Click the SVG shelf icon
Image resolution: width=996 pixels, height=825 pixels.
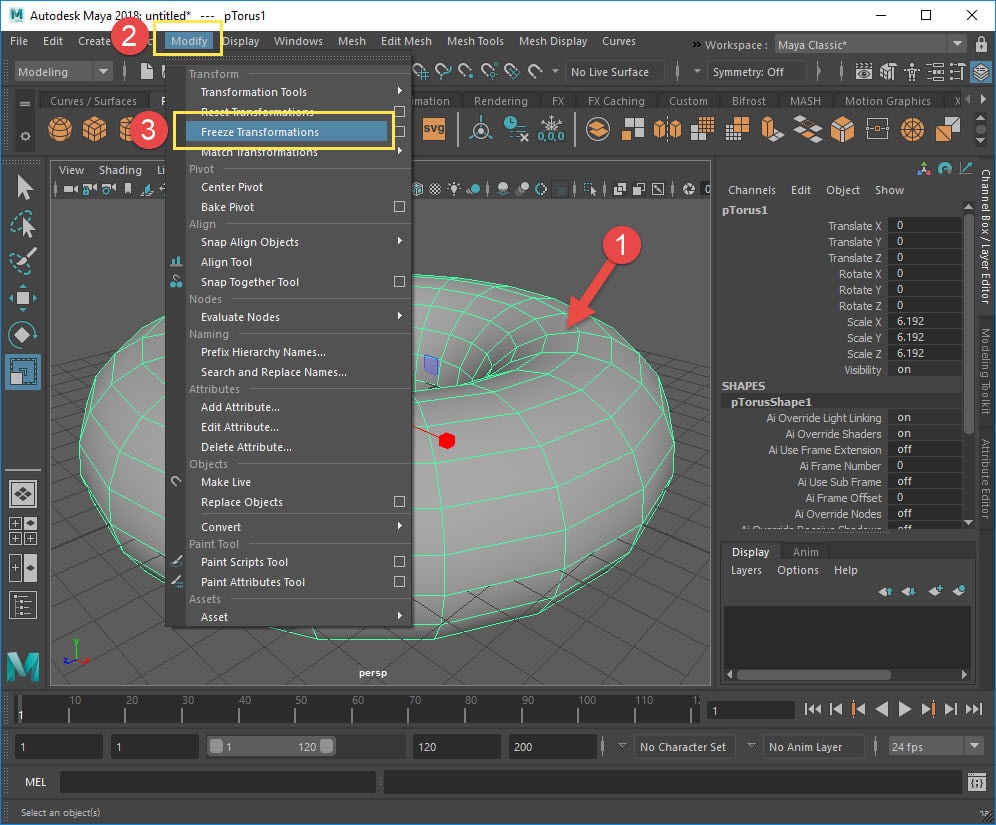point(434,129)
